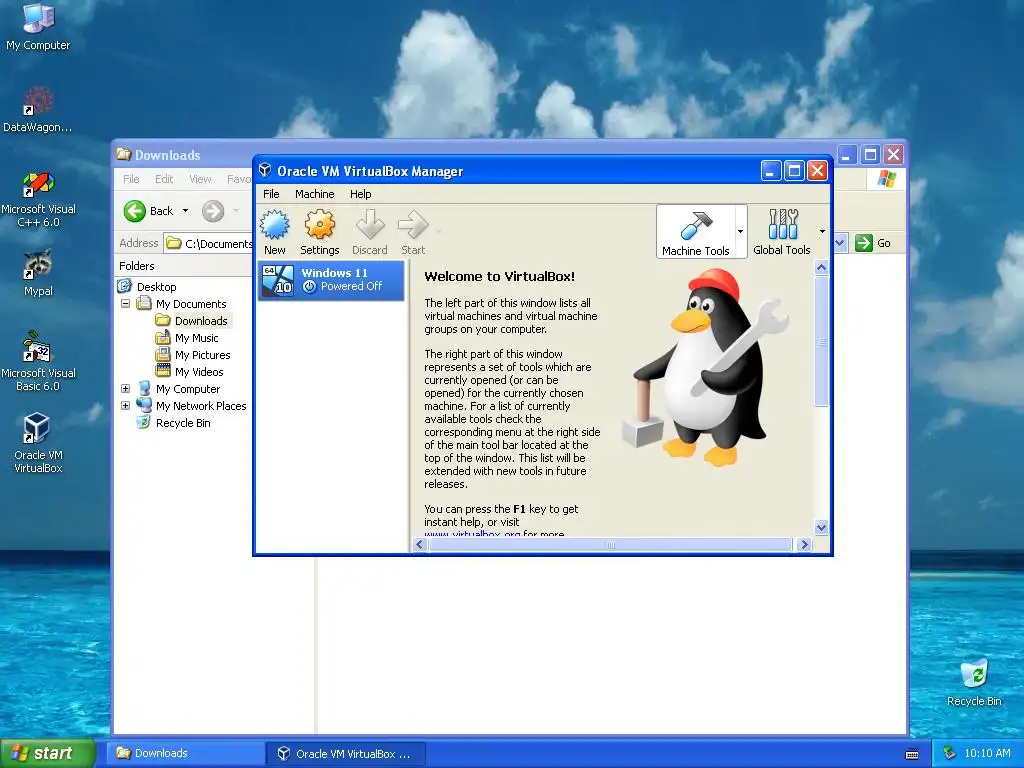1024x768 pixels.
Task: Click Forward arrow in Downloads window
Action: tap(213, 211)
